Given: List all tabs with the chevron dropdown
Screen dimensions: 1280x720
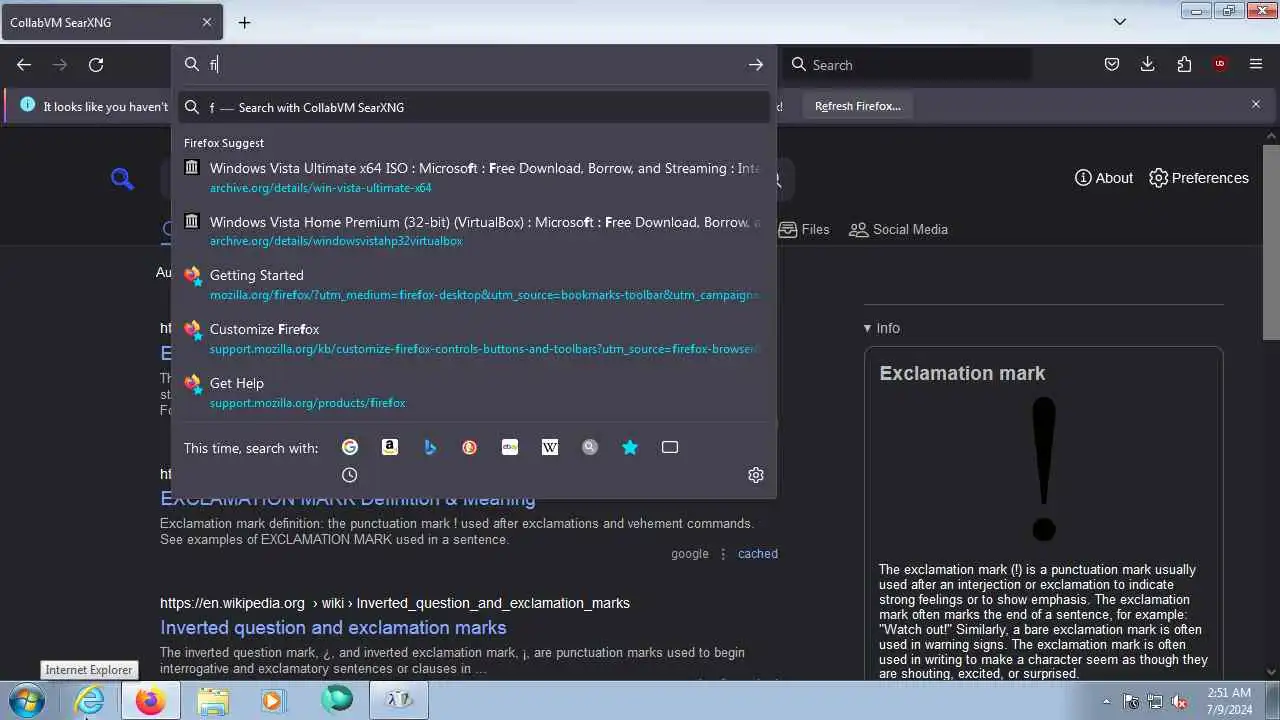Looking at the screenshot, I should tap(1120, 22).
